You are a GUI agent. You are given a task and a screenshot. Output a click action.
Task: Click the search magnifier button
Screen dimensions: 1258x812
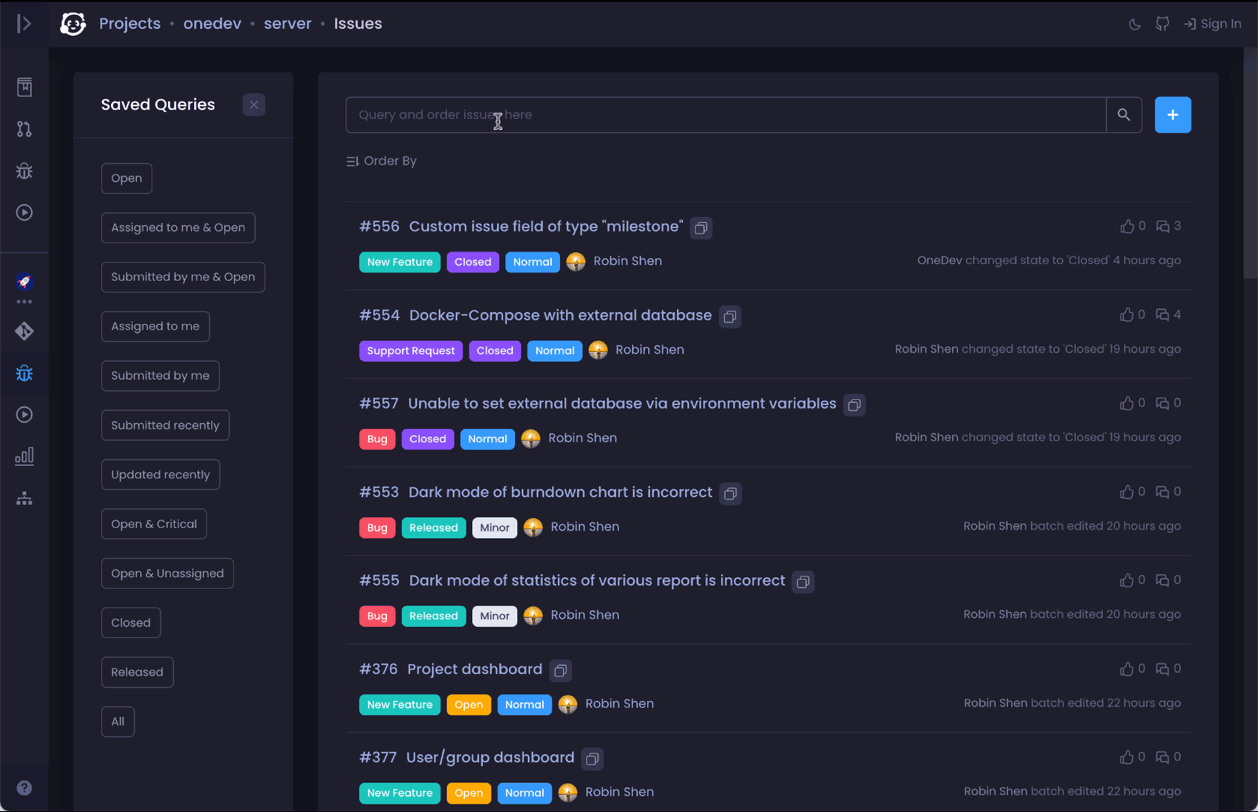point(1124,115)
